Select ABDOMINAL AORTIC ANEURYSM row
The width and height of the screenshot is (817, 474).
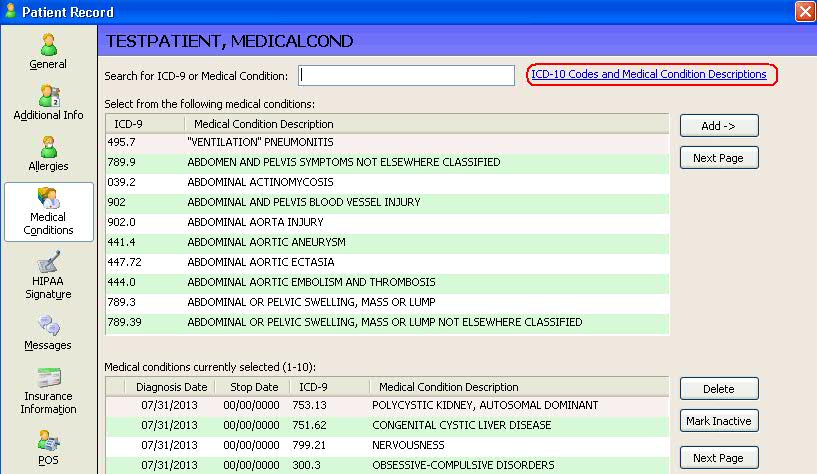[x=388, y=242]
